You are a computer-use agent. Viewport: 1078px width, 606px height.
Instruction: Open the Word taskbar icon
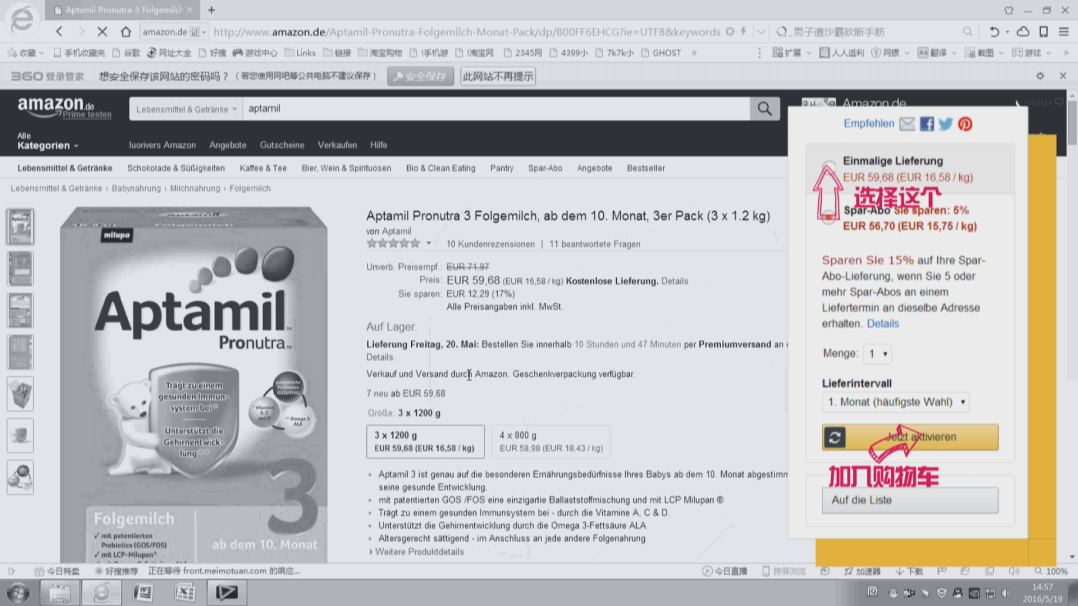click(x=143, y=592)
